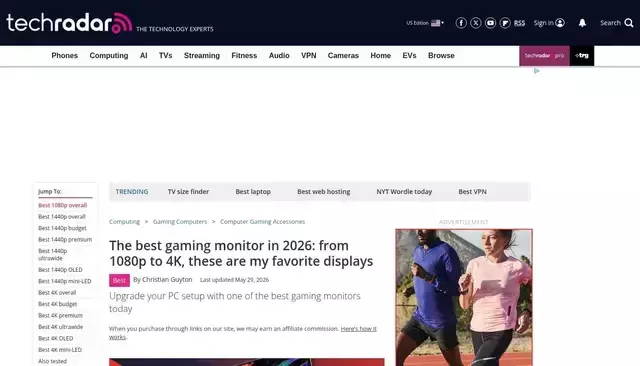
Task: Open the Browse menu
Action: [441, 55]
